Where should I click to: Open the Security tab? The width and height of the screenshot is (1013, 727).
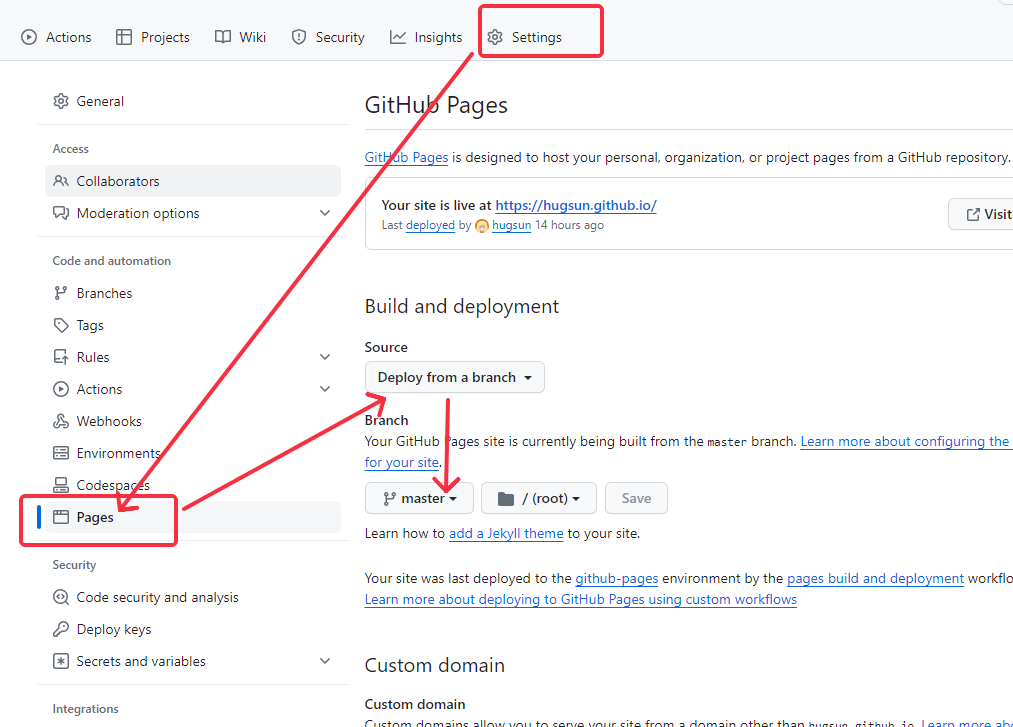tap(328, 37)
